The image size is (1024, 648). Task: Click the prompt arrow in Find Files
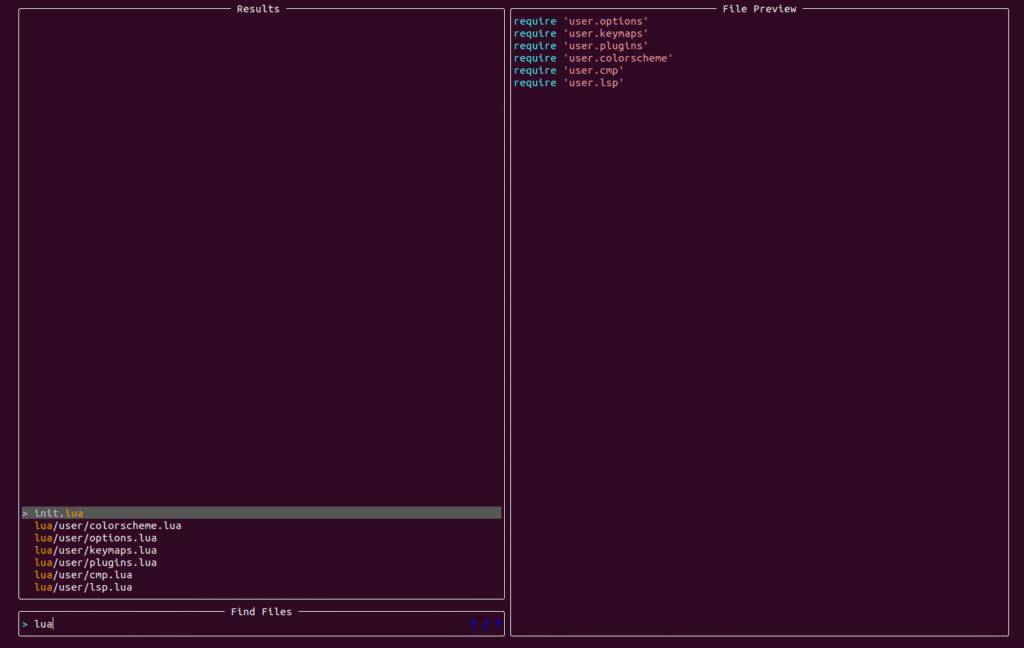point(25,624)
